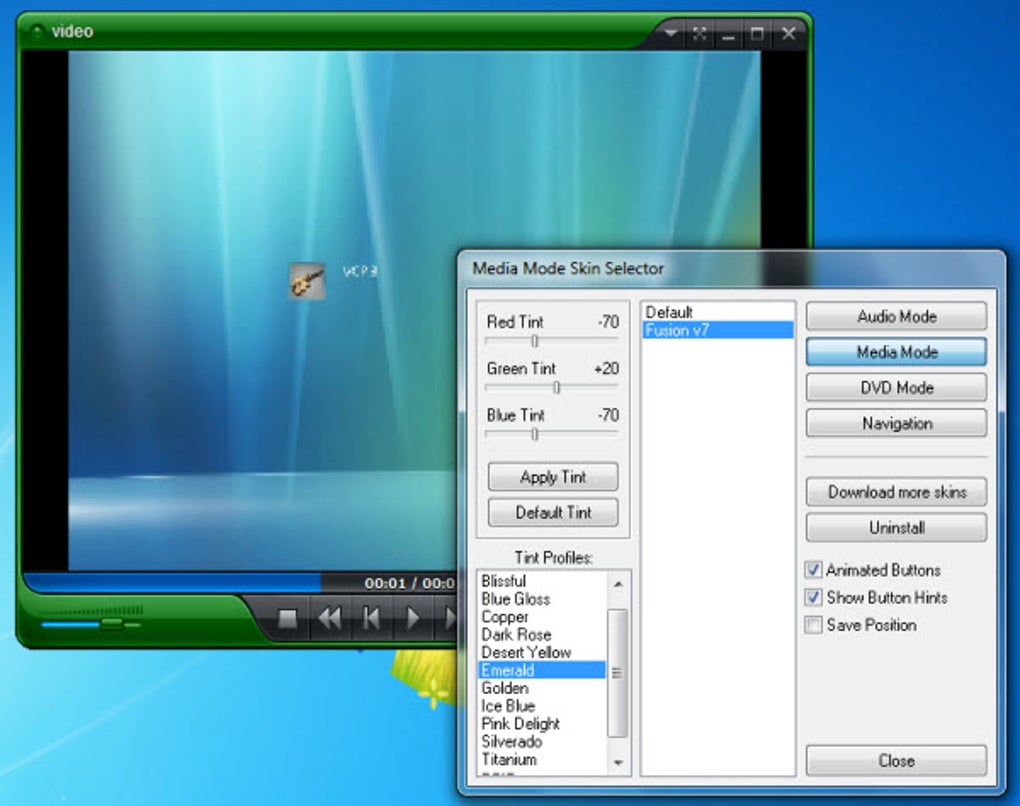This screenshot has height=806, width=1020.
Task: Restore the Default Tint
Action: click(552, 512)
